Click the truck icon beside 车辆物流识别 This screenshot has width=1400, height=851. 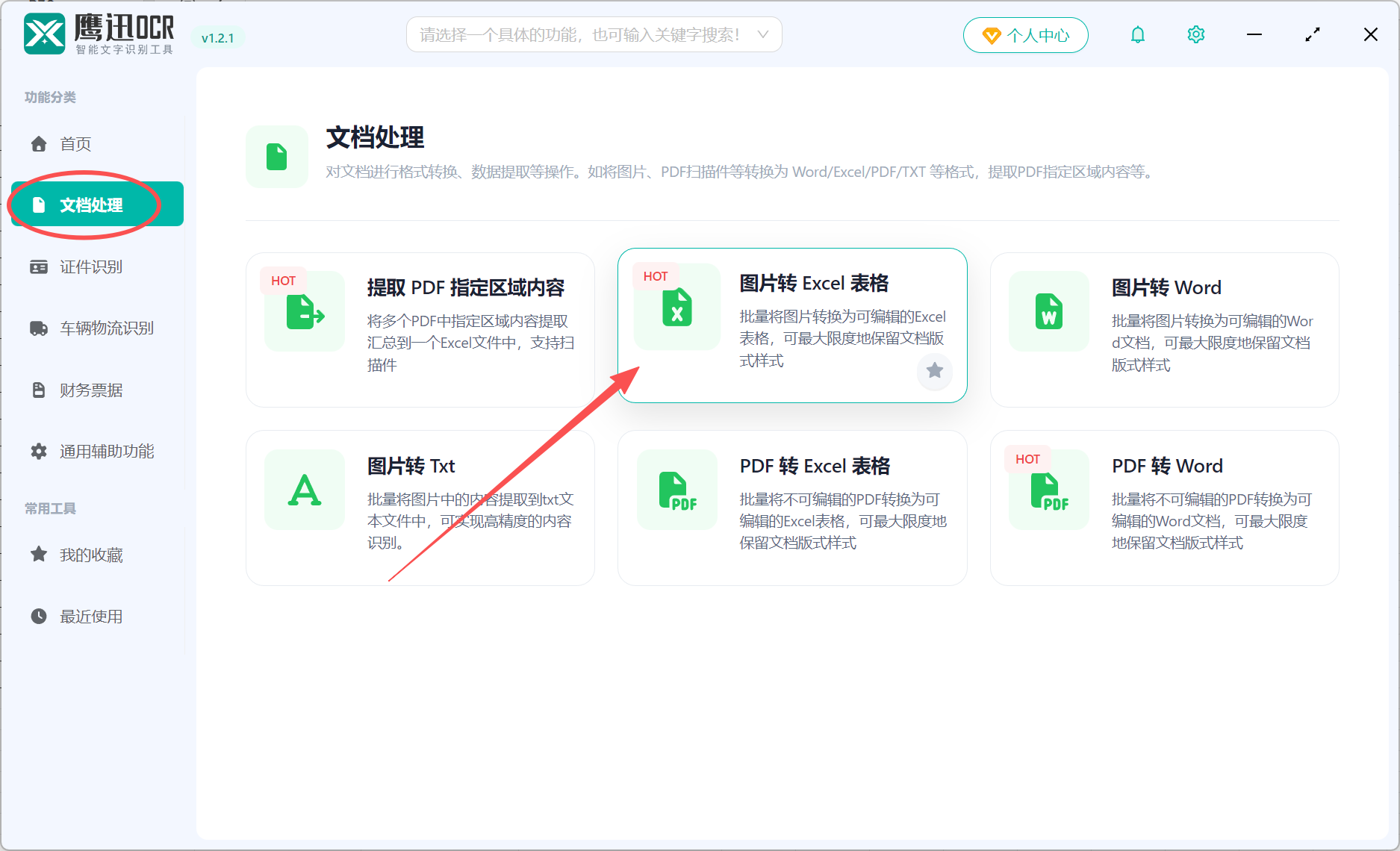click(39, 328)
